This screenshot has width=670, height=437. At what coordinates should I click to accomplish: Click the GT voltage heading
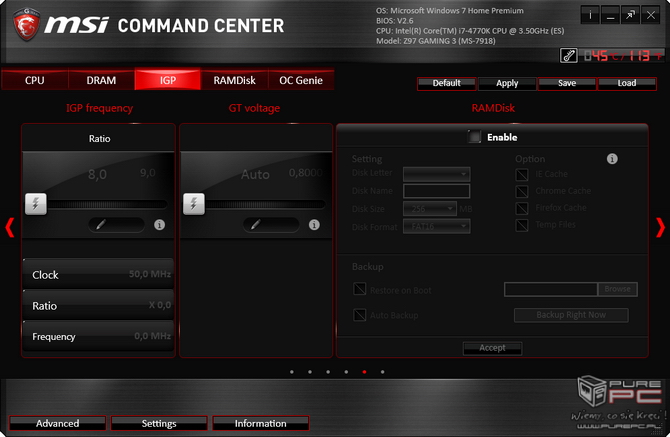coord(254,108)
